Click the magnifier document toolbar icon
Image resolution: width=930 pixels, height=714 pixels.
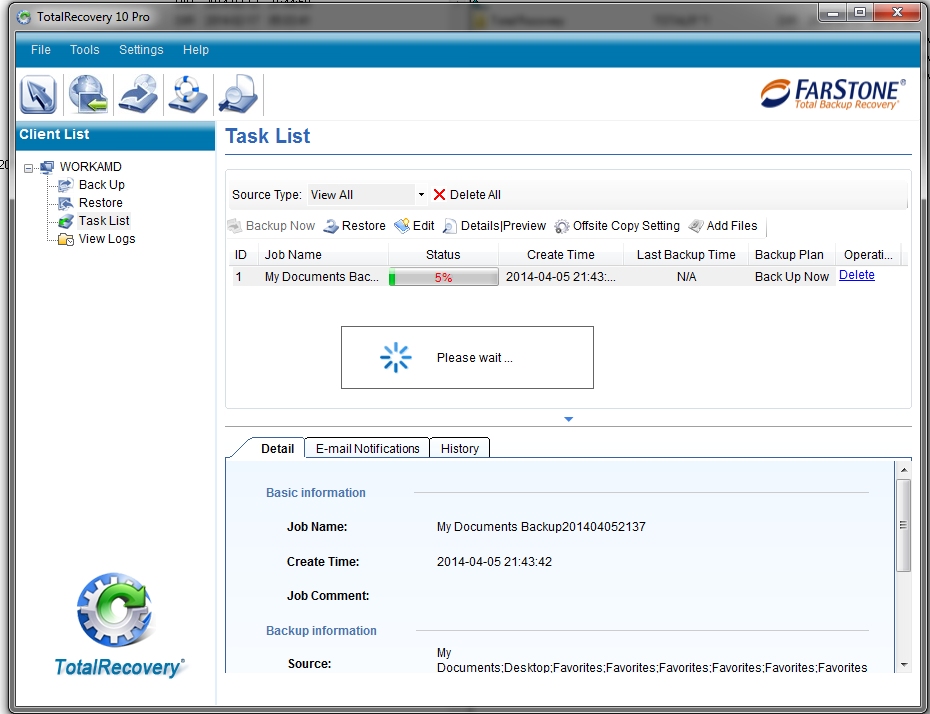238,95
